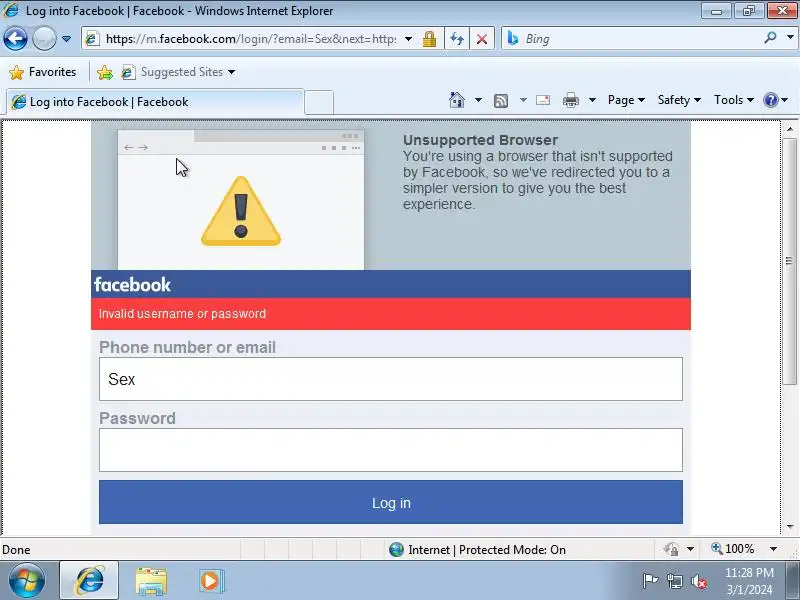800x600 pixels.
Task: Expand the feeds dropdown arrow
Action: click(x=523, y=100)
